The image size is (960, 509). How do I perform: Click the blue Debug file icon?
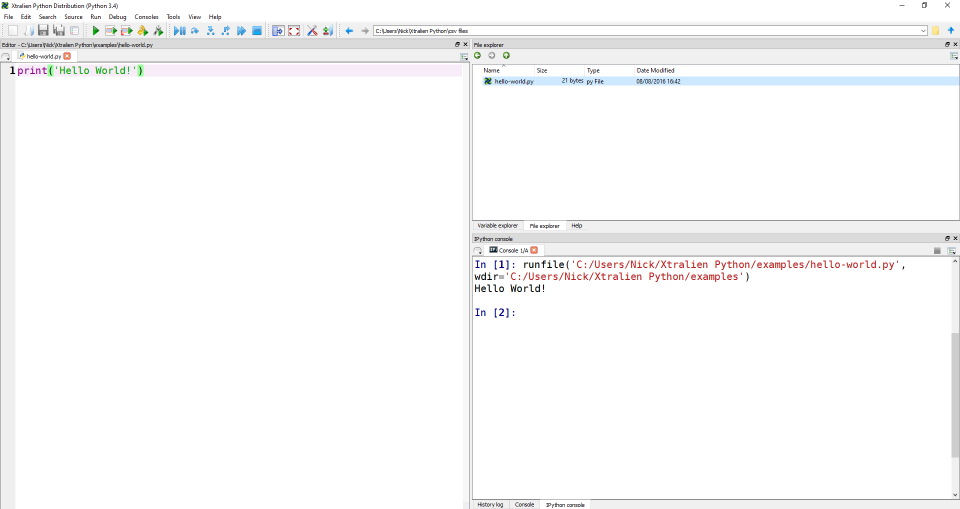(x=178, y=31)
